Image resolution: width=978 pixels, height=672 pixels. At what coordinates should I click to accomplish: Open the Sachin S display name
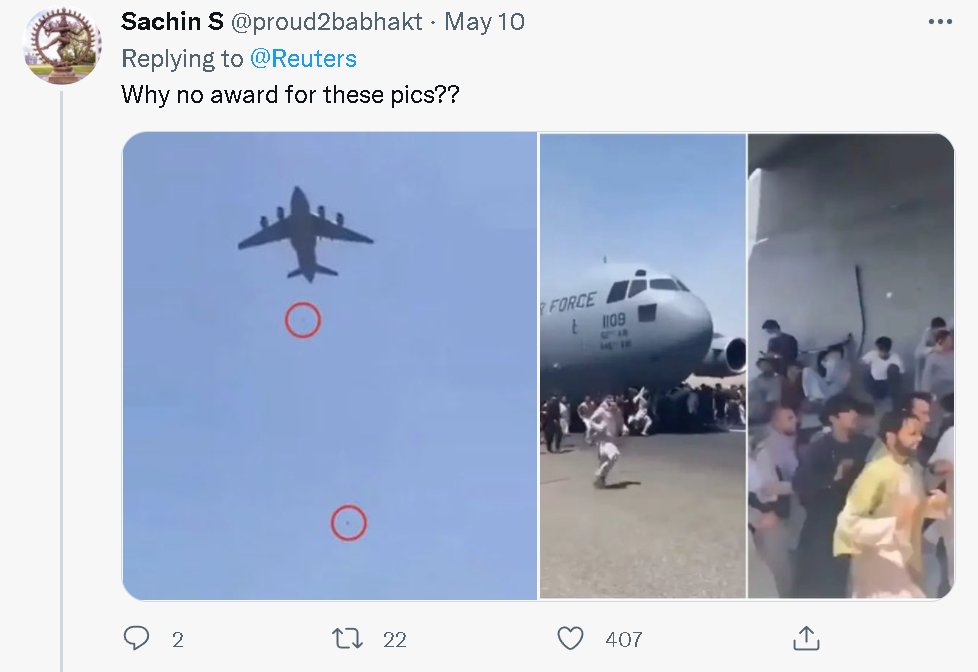point(172,22)
